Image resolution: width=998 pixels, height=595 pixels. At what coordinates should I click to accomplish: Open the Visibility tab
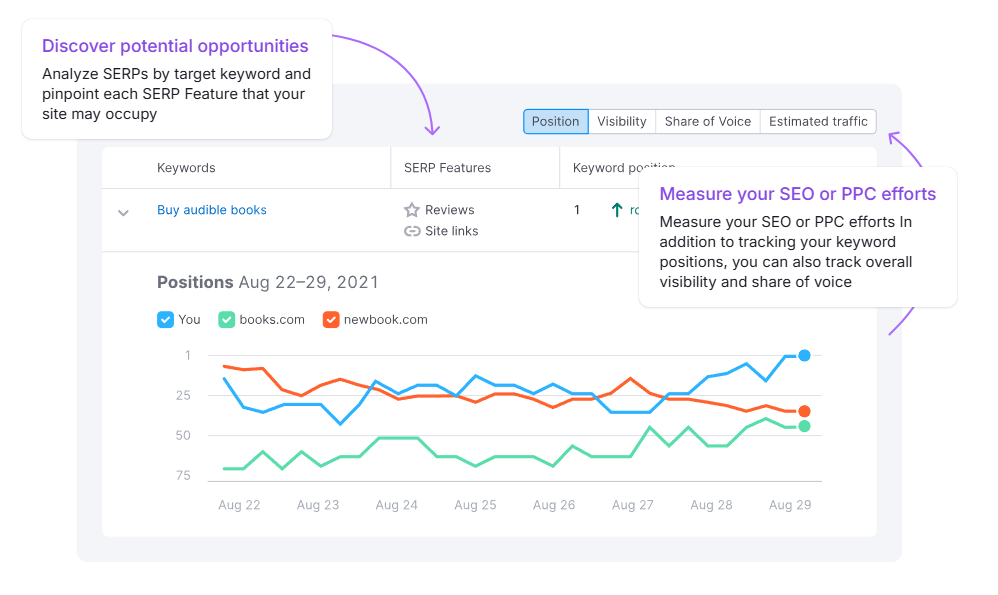[x=622, y=121]
